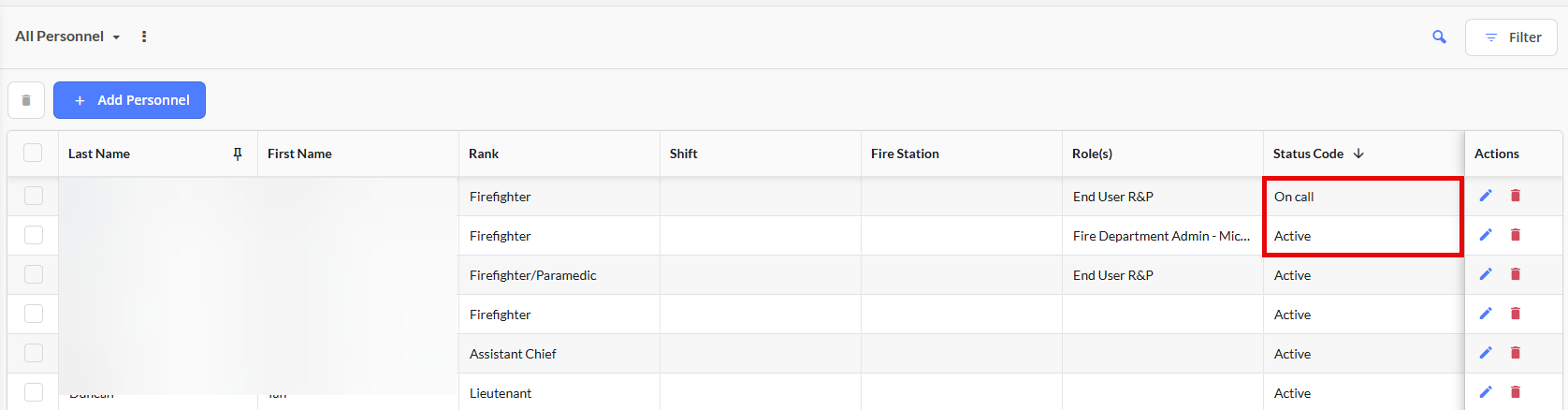Click the search magnifier icon

pos(1439,37)
